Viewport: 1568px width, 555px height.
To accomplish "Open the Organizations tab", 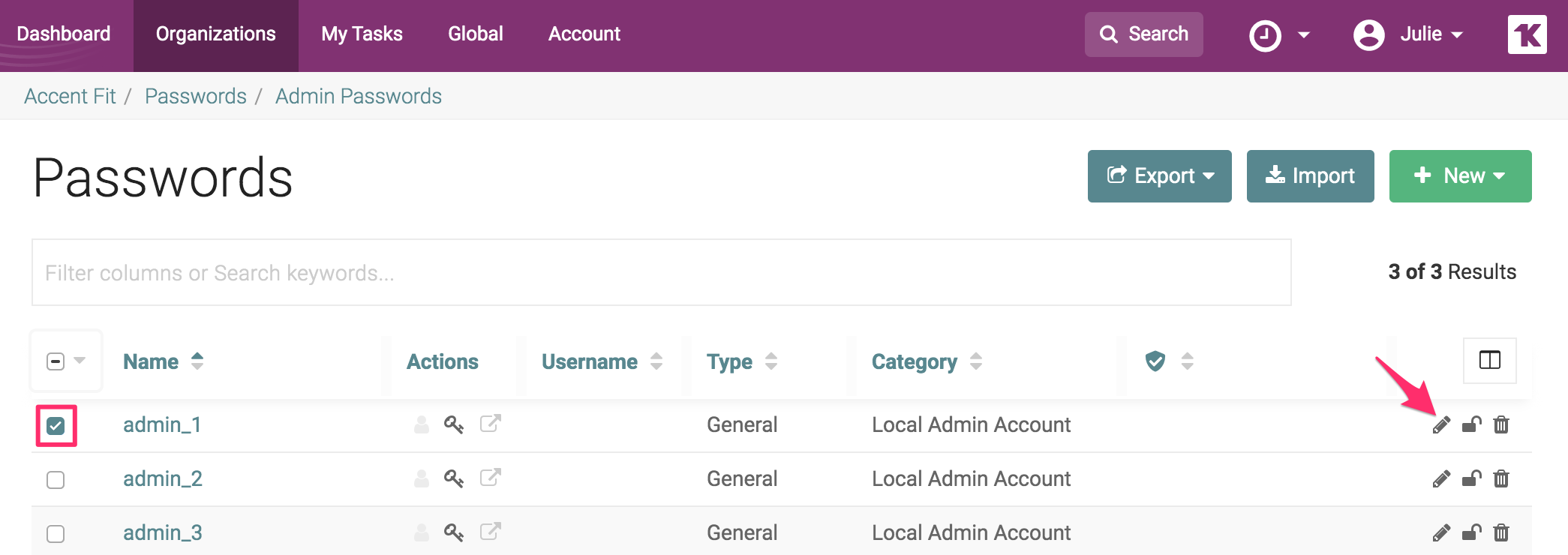I will (216, 34).
